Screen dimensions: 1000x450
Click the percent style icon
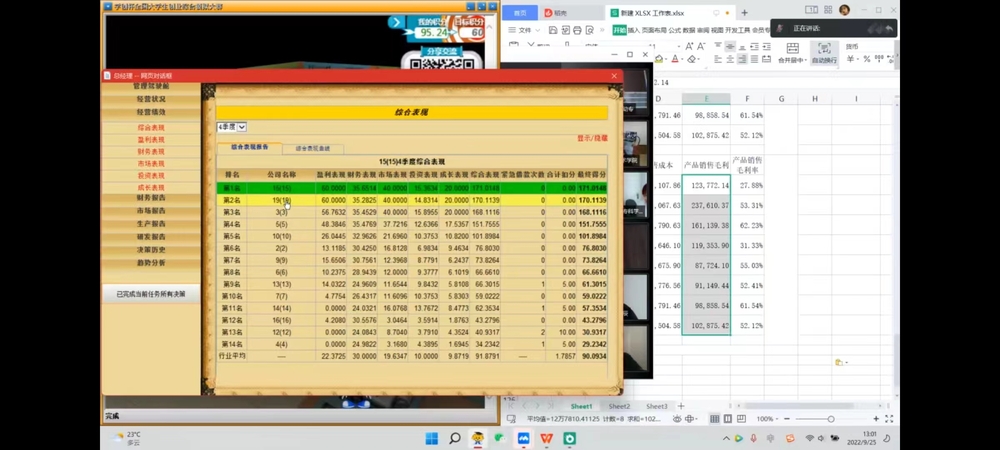tap(865, 60)
